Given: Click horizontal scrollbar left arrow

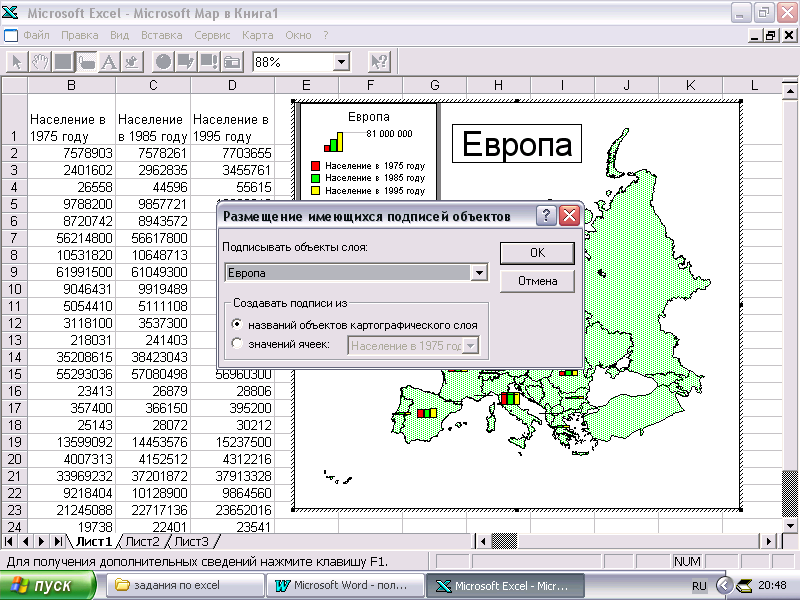Looking at the screenshot, I should (x=483, y=541).
